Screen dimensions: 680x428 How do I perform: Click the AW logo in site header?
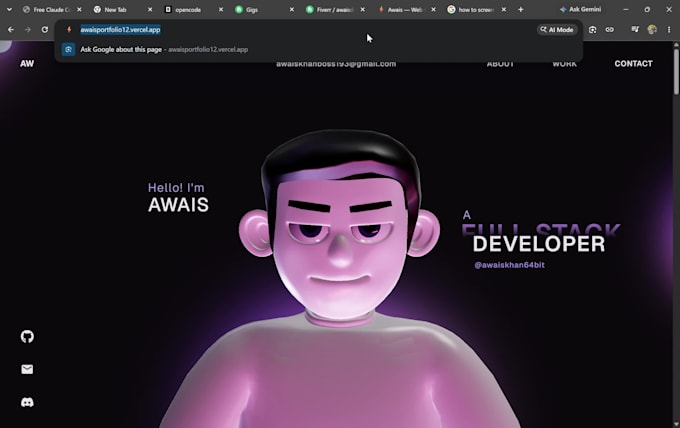coord(27,63)
